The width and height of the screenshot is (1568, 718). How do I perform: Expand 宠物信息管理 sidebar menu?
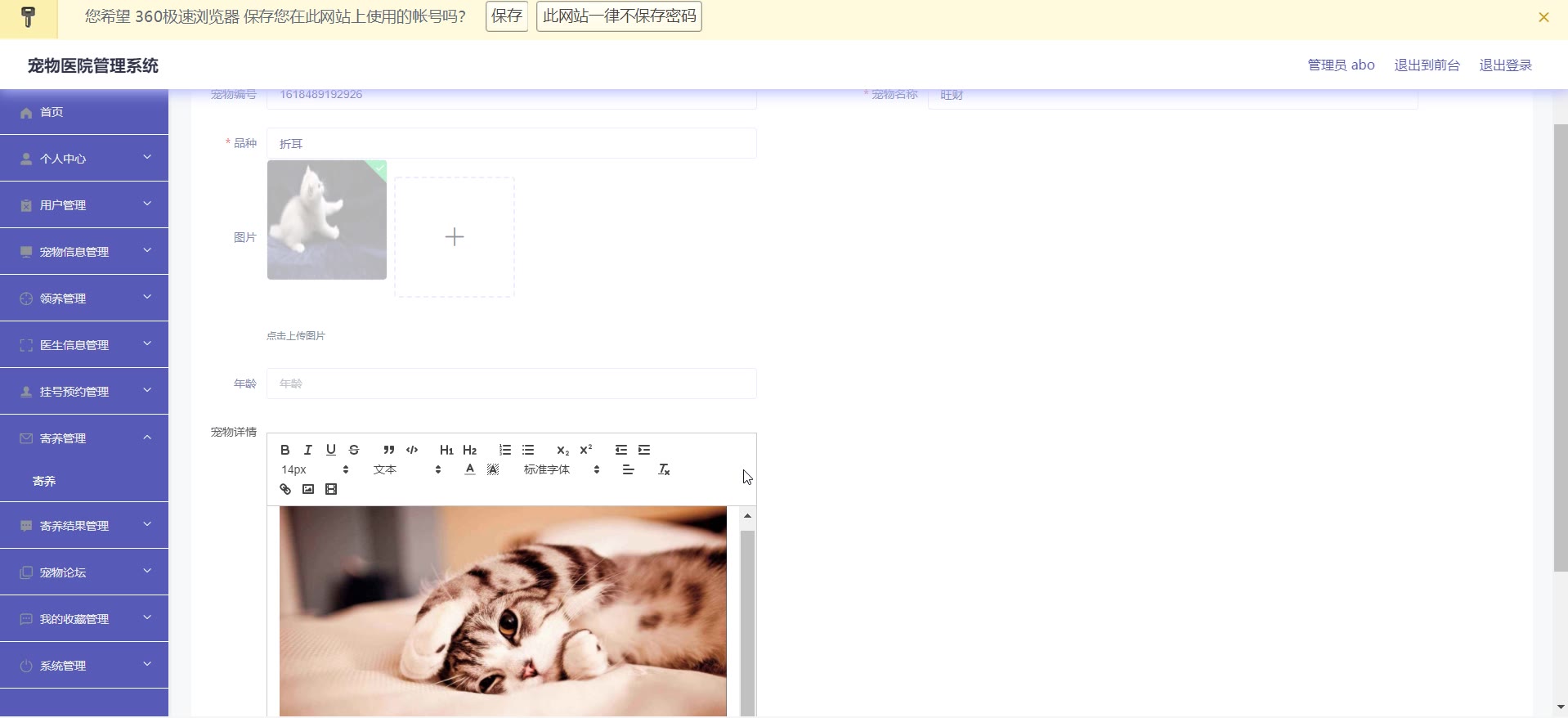tap(84, 252)
